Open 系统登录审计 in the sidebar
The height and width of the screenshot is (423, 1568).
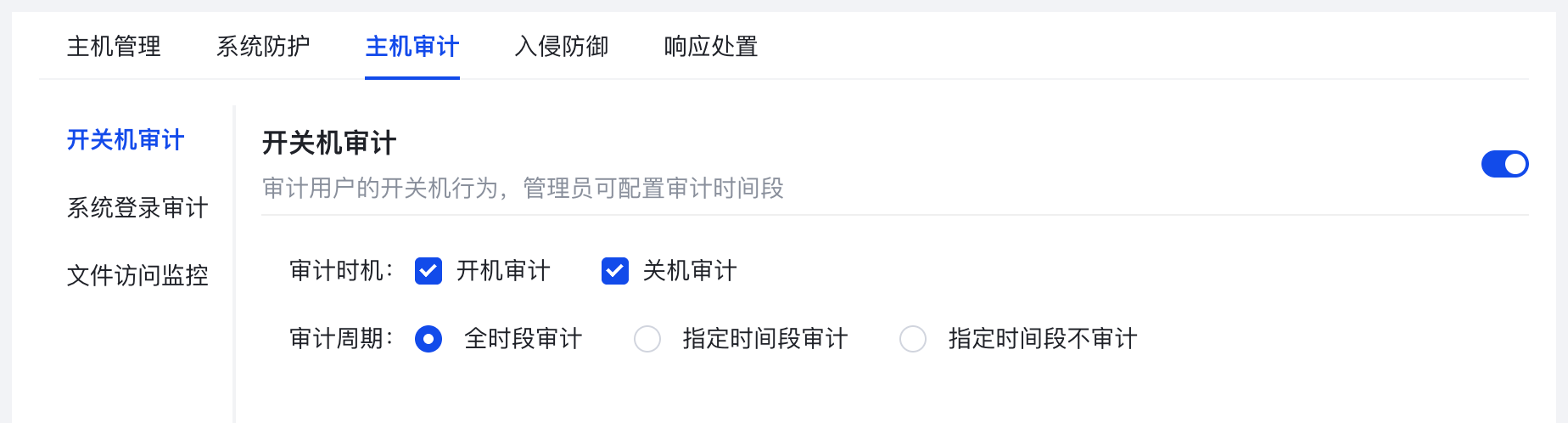137,207
